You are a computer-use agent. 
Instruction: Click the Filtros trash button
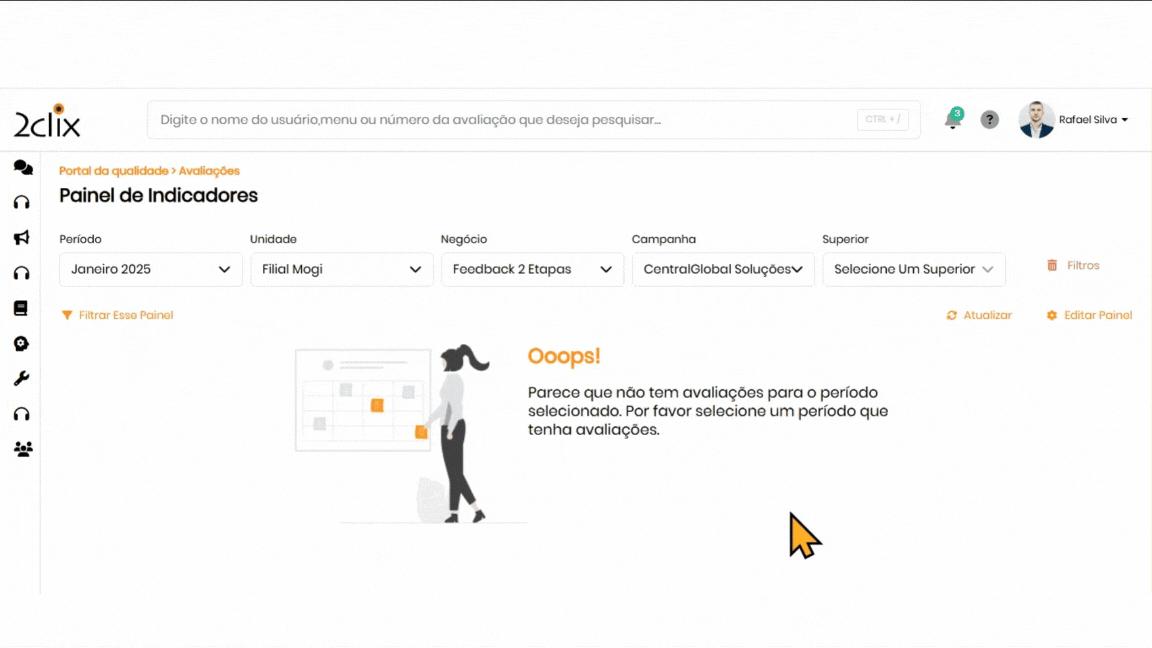(x=1073, y=266)
